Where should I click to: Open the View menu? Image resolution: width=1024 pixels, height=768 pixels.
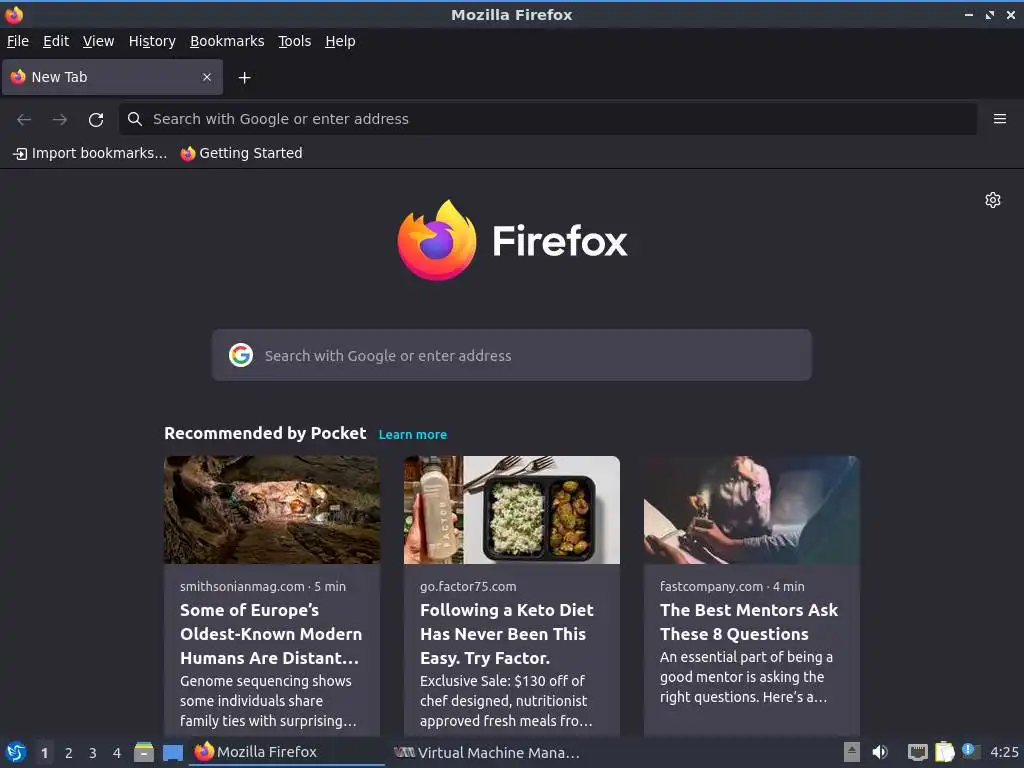(x=99, y=41)
